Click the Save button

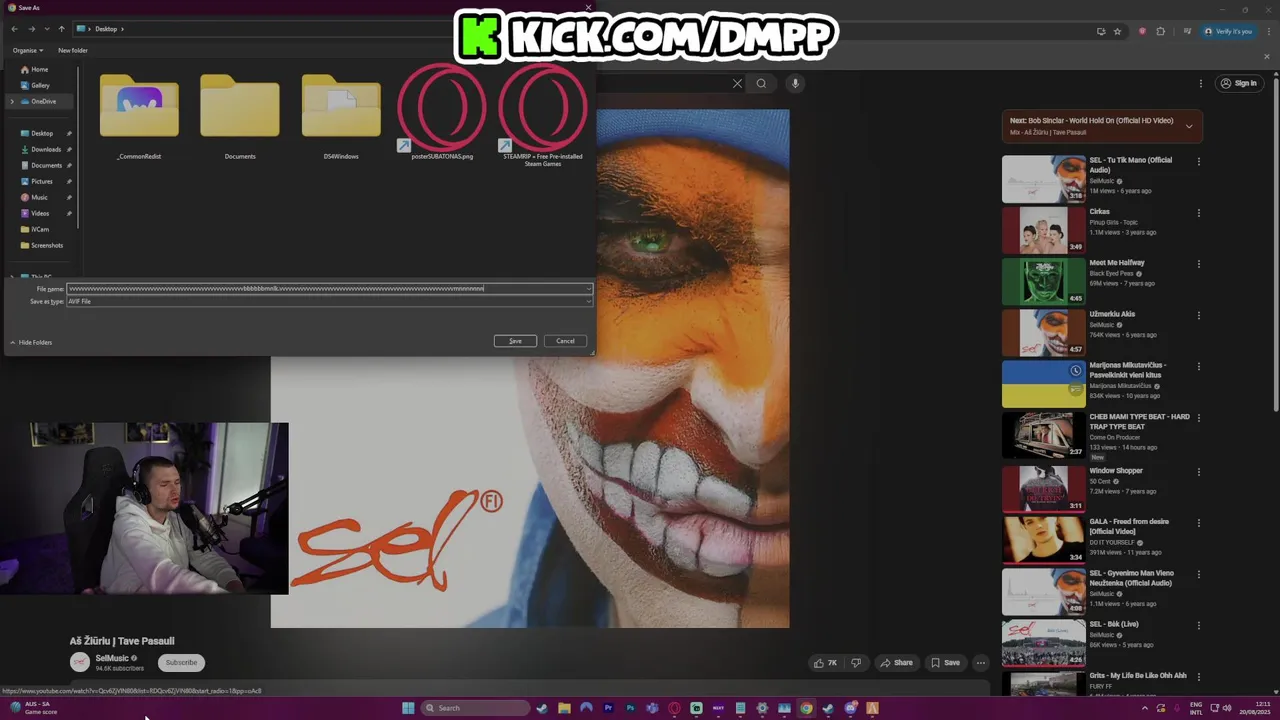click(515, 341)
